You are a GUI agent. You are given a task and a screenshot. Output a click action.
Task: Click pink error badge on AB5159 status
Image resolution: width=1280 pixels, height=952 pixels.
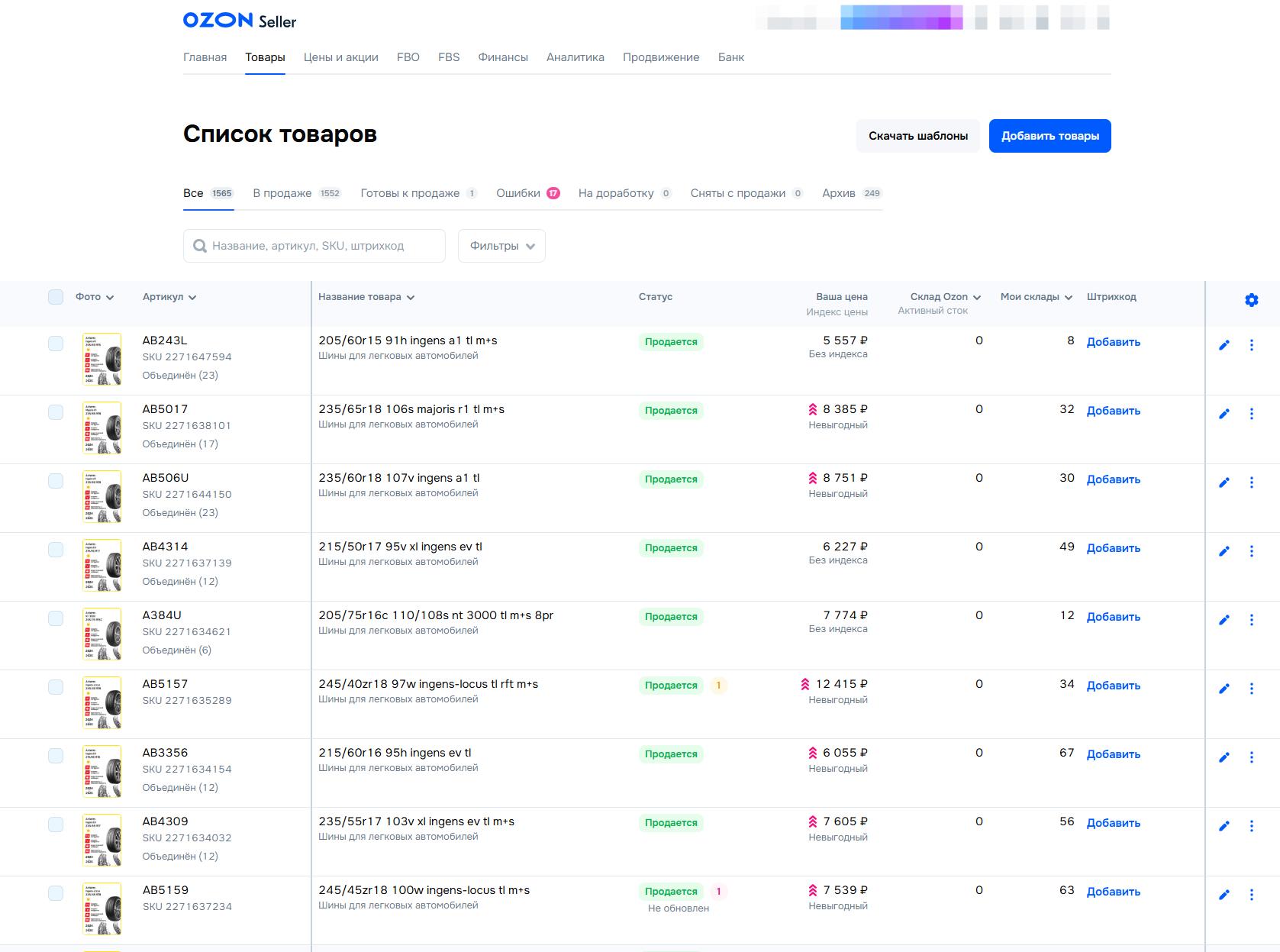(x=718, y=892)
